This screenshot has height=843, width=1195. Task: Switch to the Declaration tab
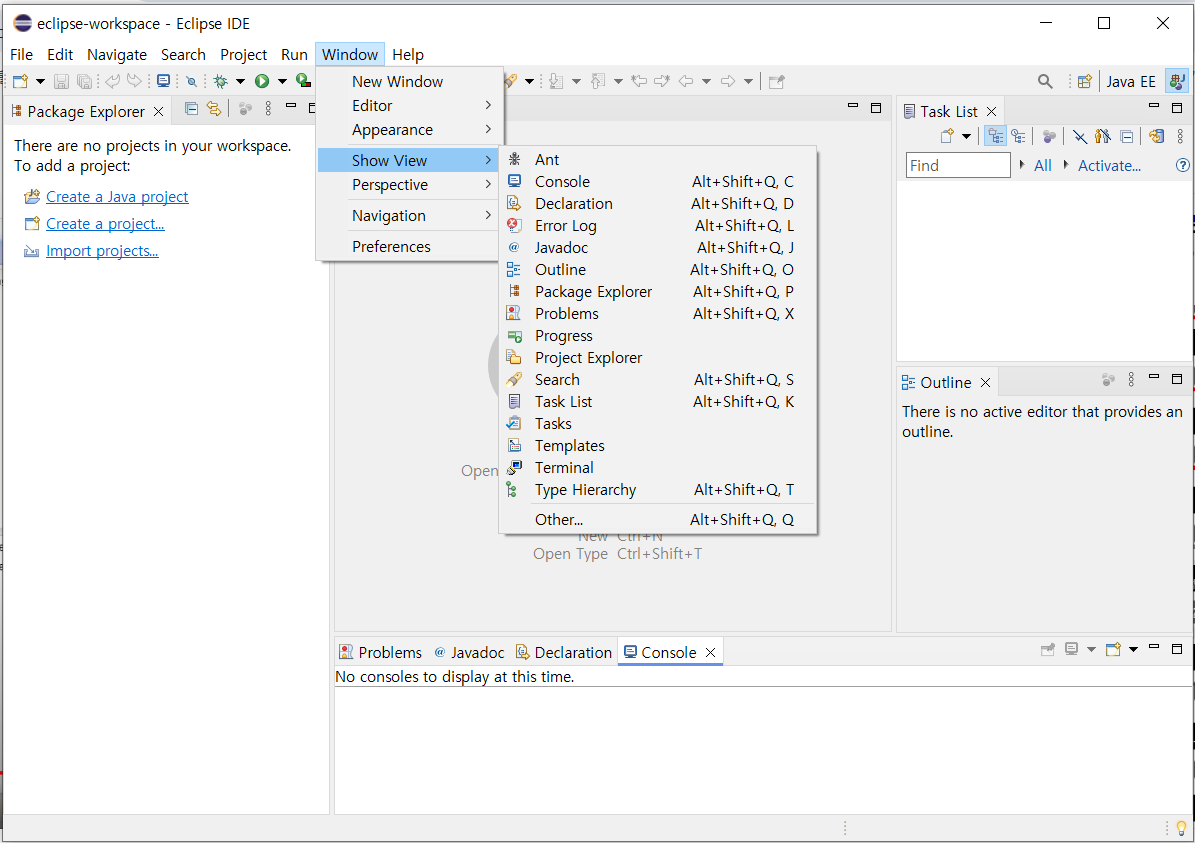[564, 652]
